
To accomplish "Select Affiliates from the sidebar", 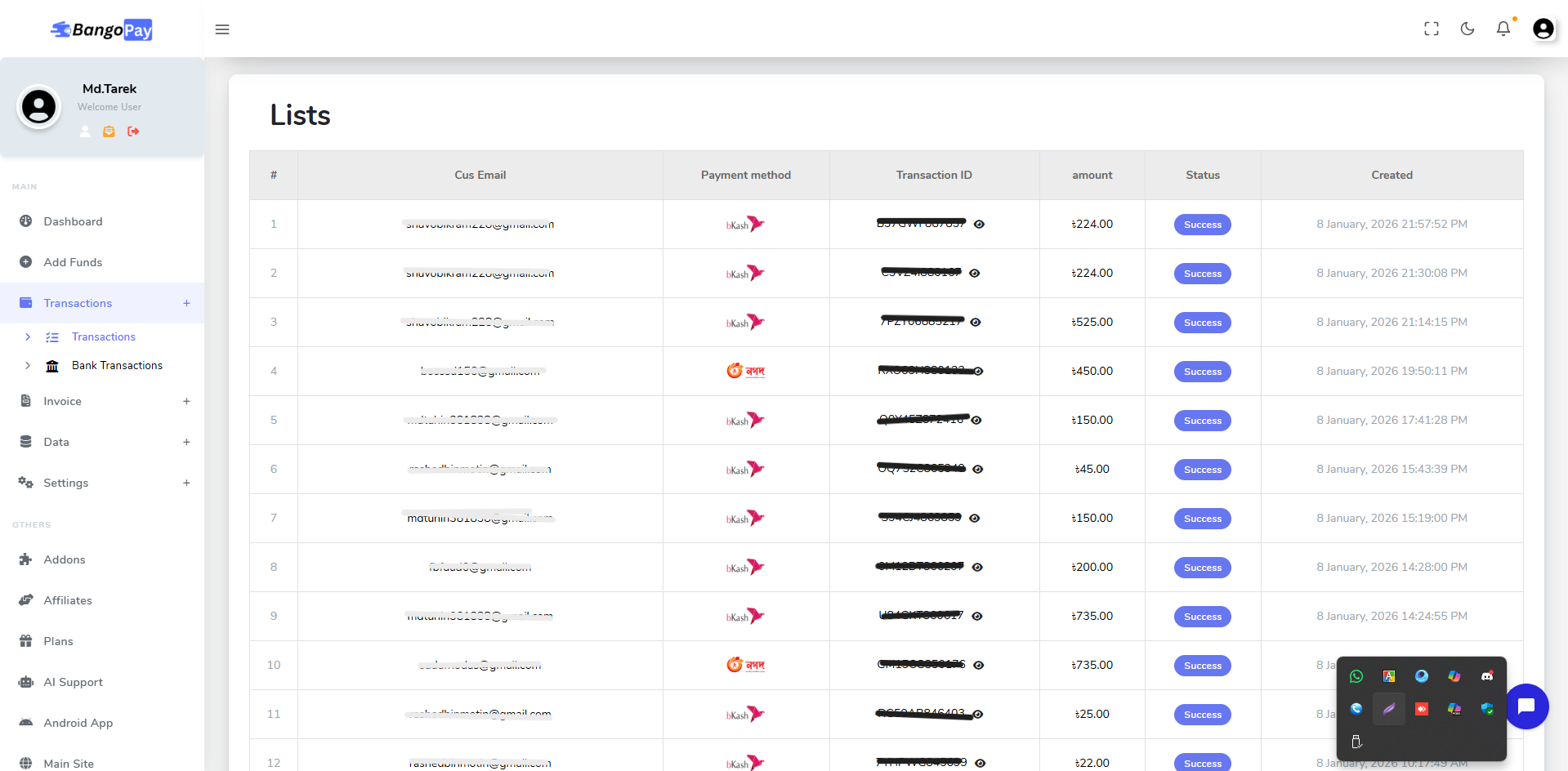I will coord(68,600).
